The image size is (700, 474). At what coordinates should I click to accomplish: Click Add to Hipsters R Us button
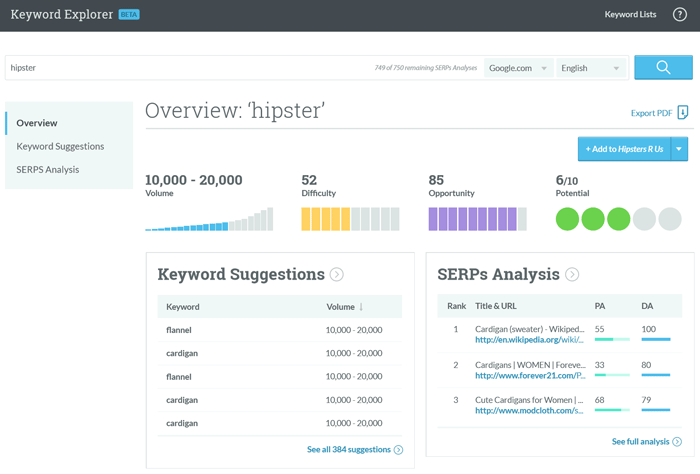(x=623, y=149)
